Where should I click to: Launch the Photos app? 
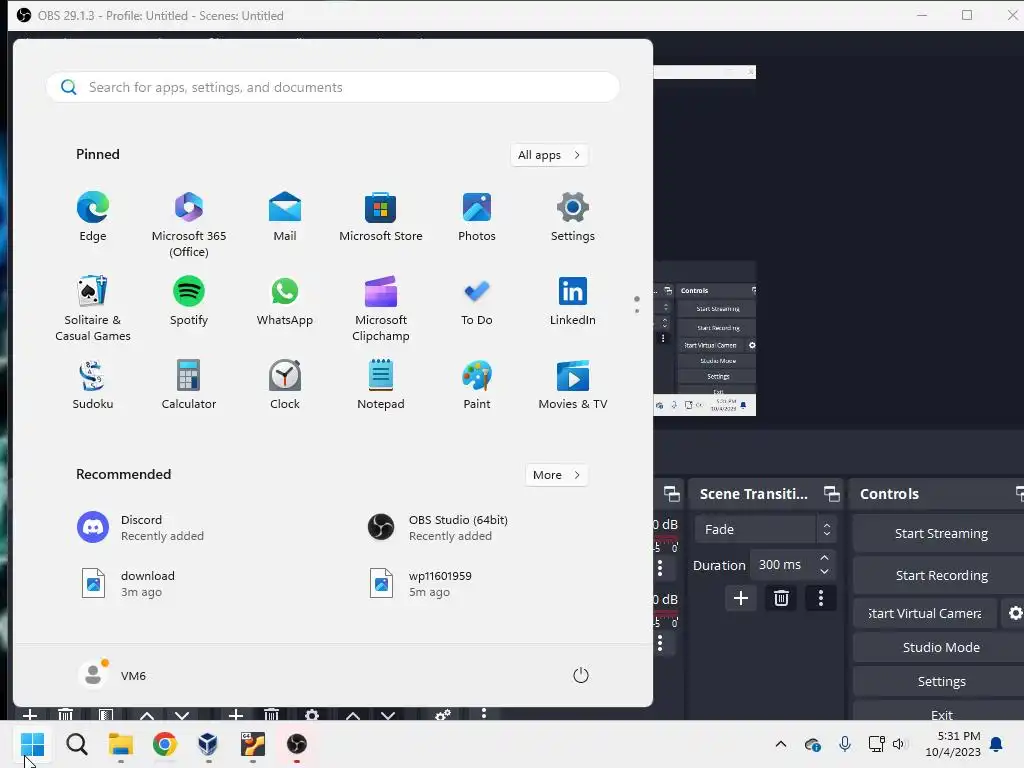click(x=477, y=217)
